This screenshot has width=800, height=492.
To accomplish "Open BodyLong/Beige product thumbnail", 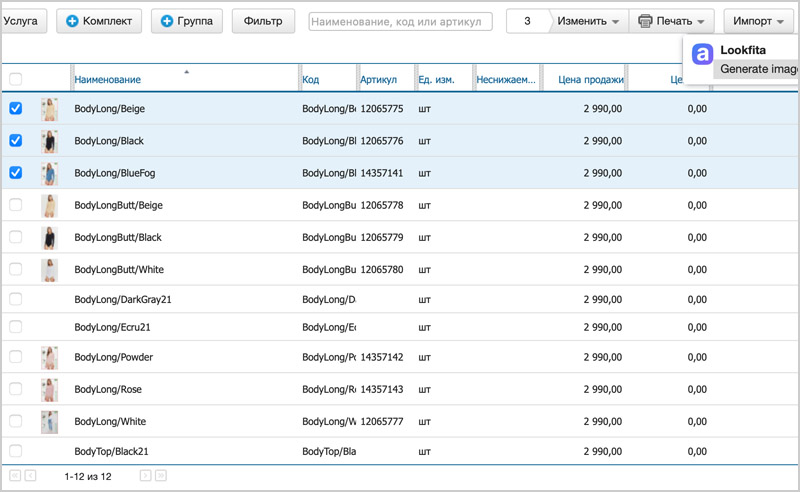I will 49,109.
